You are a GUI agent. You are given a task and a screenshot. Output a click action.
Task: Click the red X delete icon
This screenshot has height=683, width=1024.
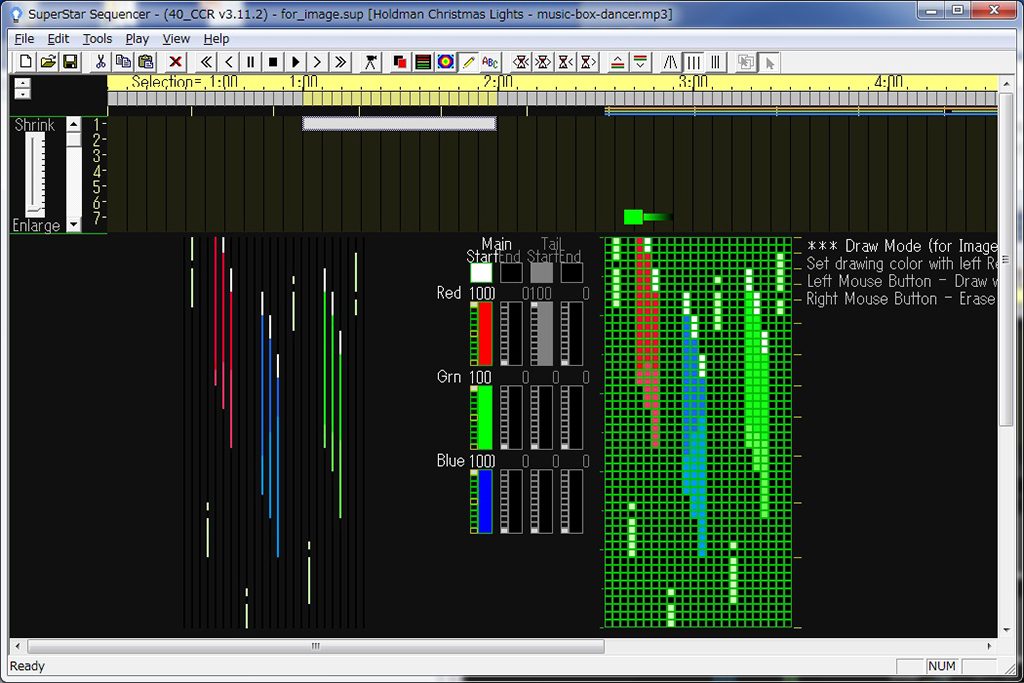[176, 62]
